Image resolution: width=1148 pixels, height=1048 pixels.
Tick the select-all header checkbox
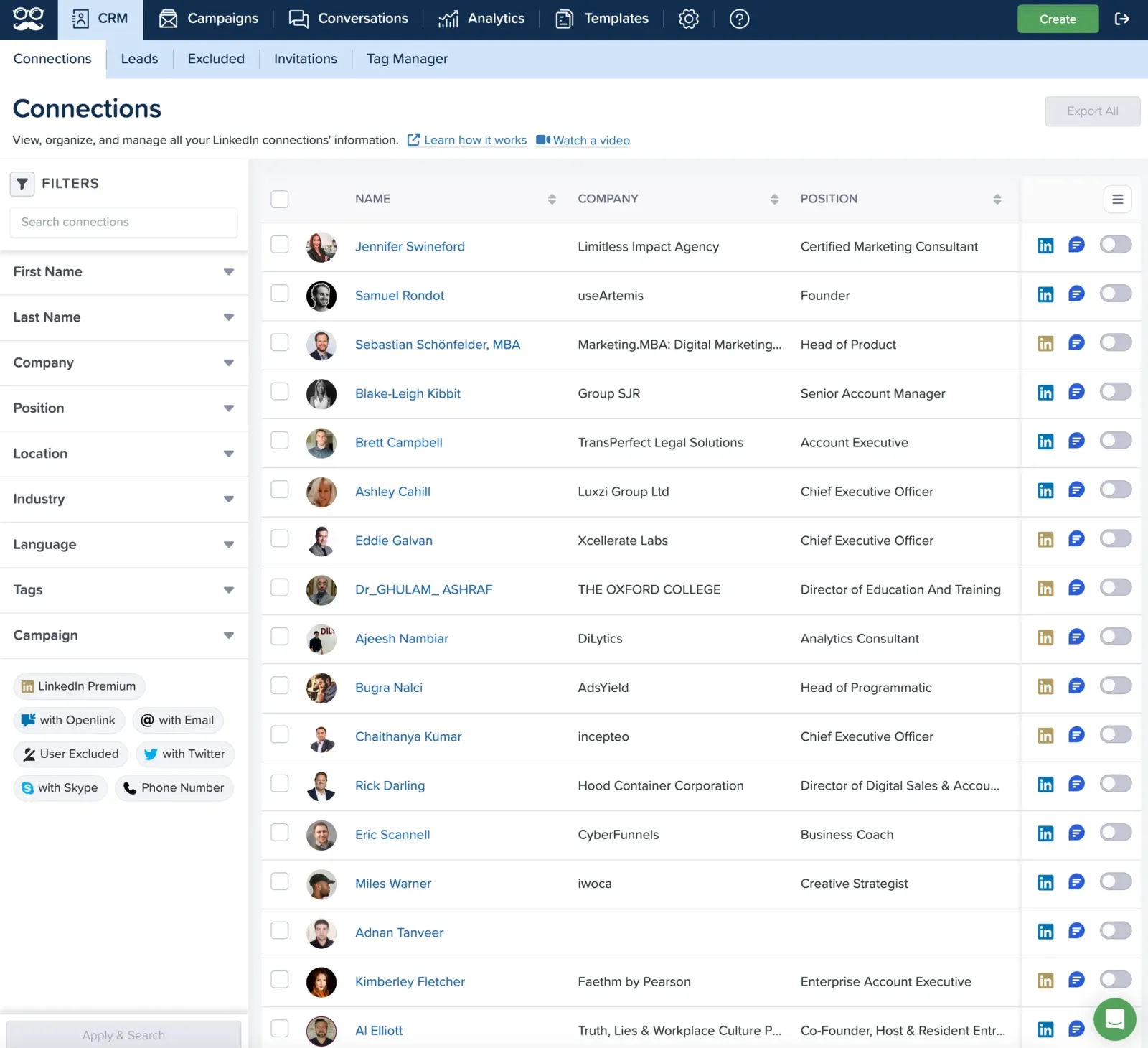click(x=280, y=199)
